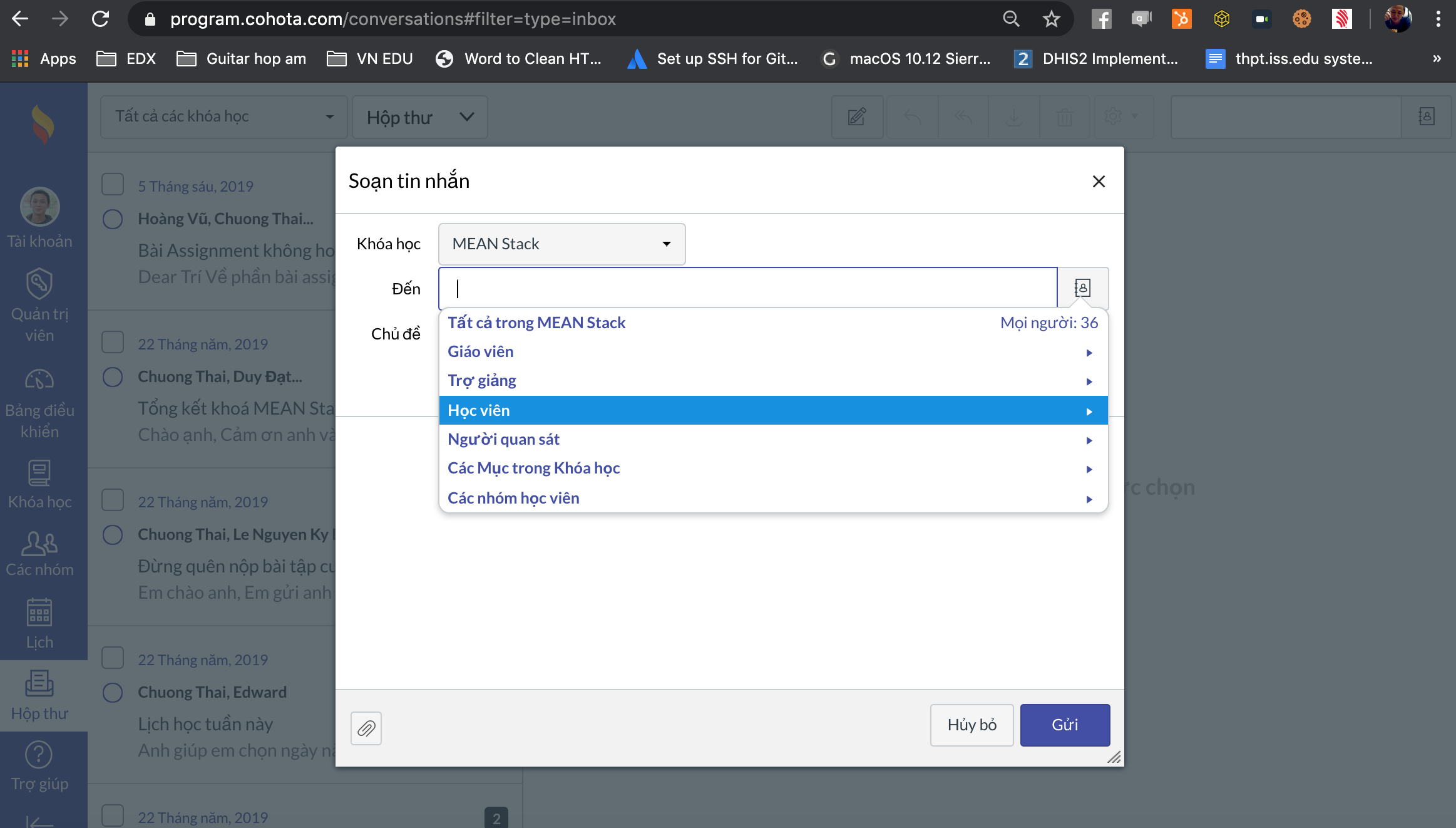Open Quản trị viên in sidebar
This screenshot has width=1456, height=828.
40,305
